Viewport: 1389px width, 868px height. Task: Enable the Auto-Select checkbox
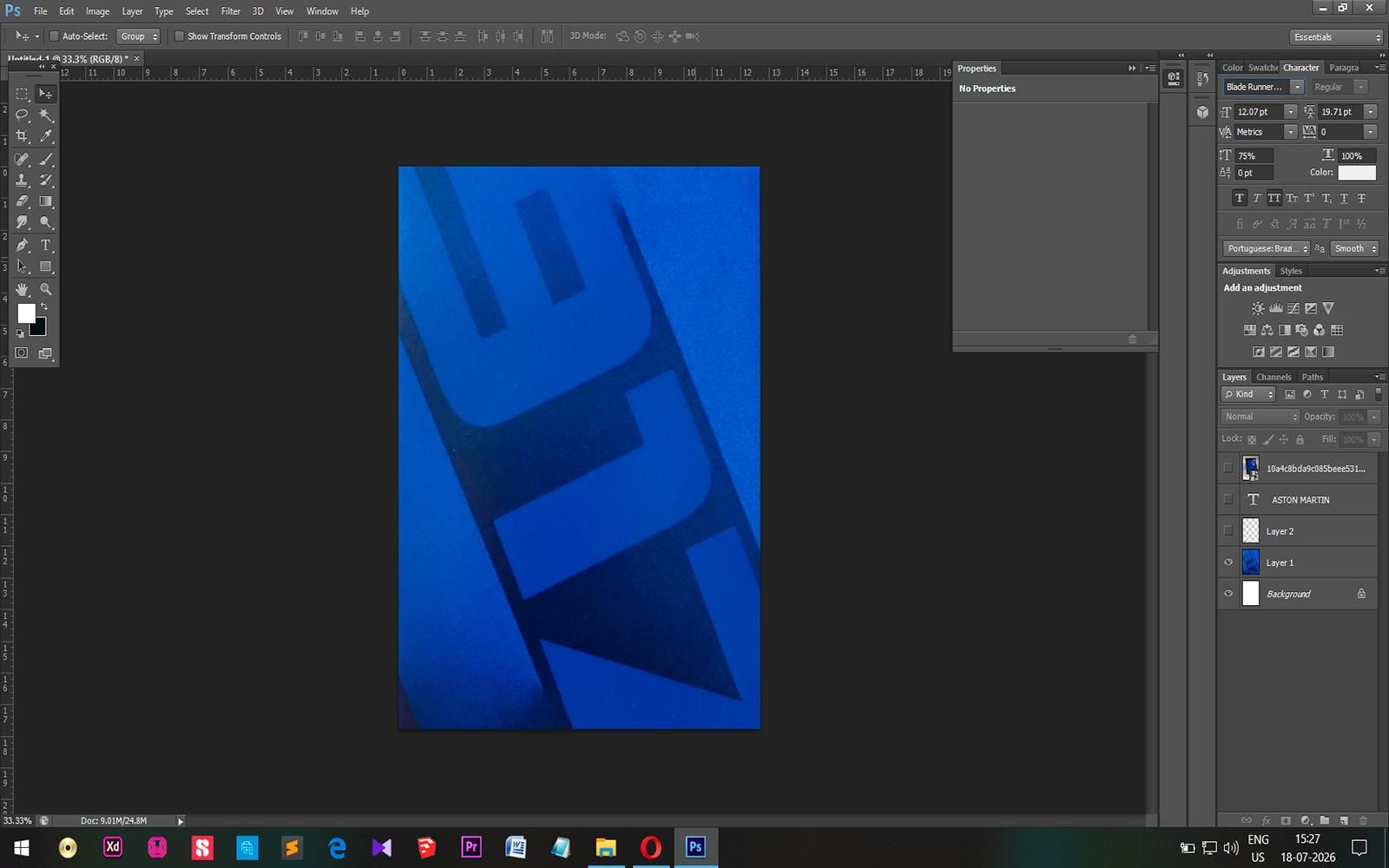click(54, 36)
